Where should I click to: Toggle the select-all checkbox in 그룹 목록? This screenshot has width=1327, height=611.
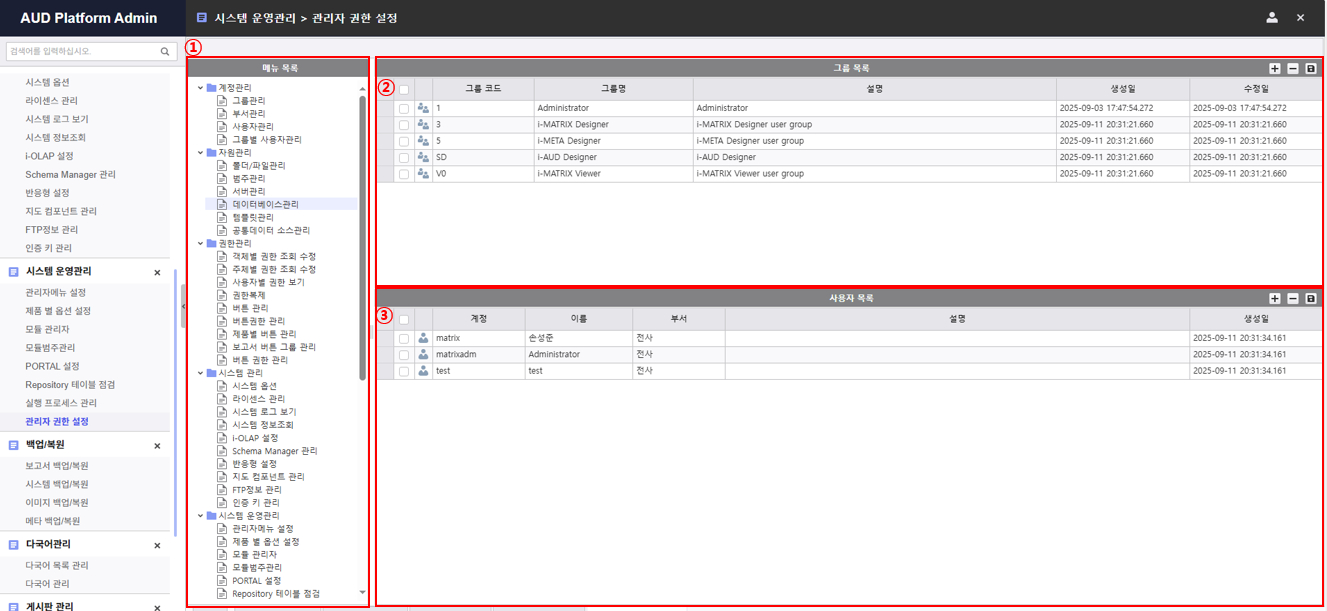pos(404,89)
